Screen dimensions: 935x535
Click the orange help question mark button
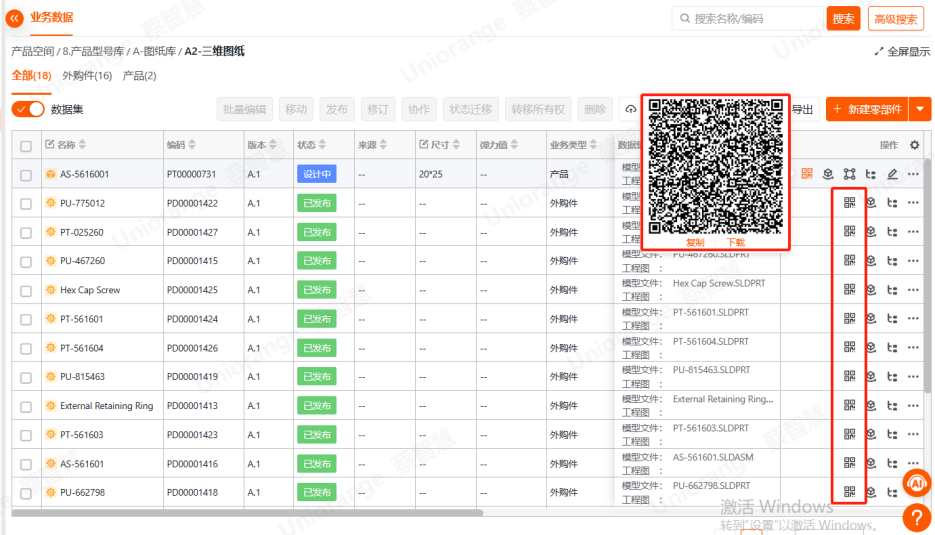click(x=917, y=517)
